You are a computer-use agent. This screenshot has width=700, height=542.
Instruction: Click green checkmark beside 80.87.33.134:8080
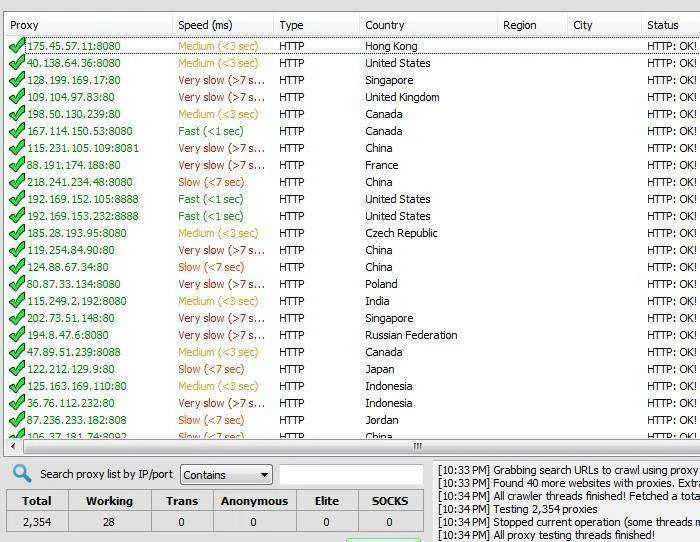[17, 284]
